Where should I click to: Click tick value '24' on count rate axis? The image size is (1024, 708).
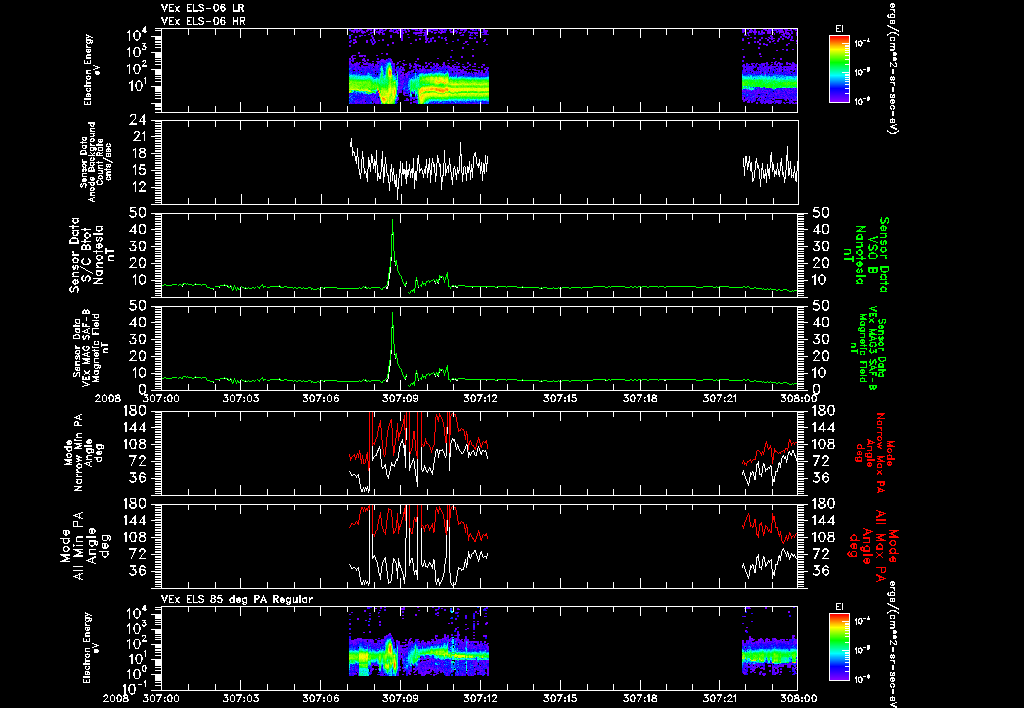139,120
